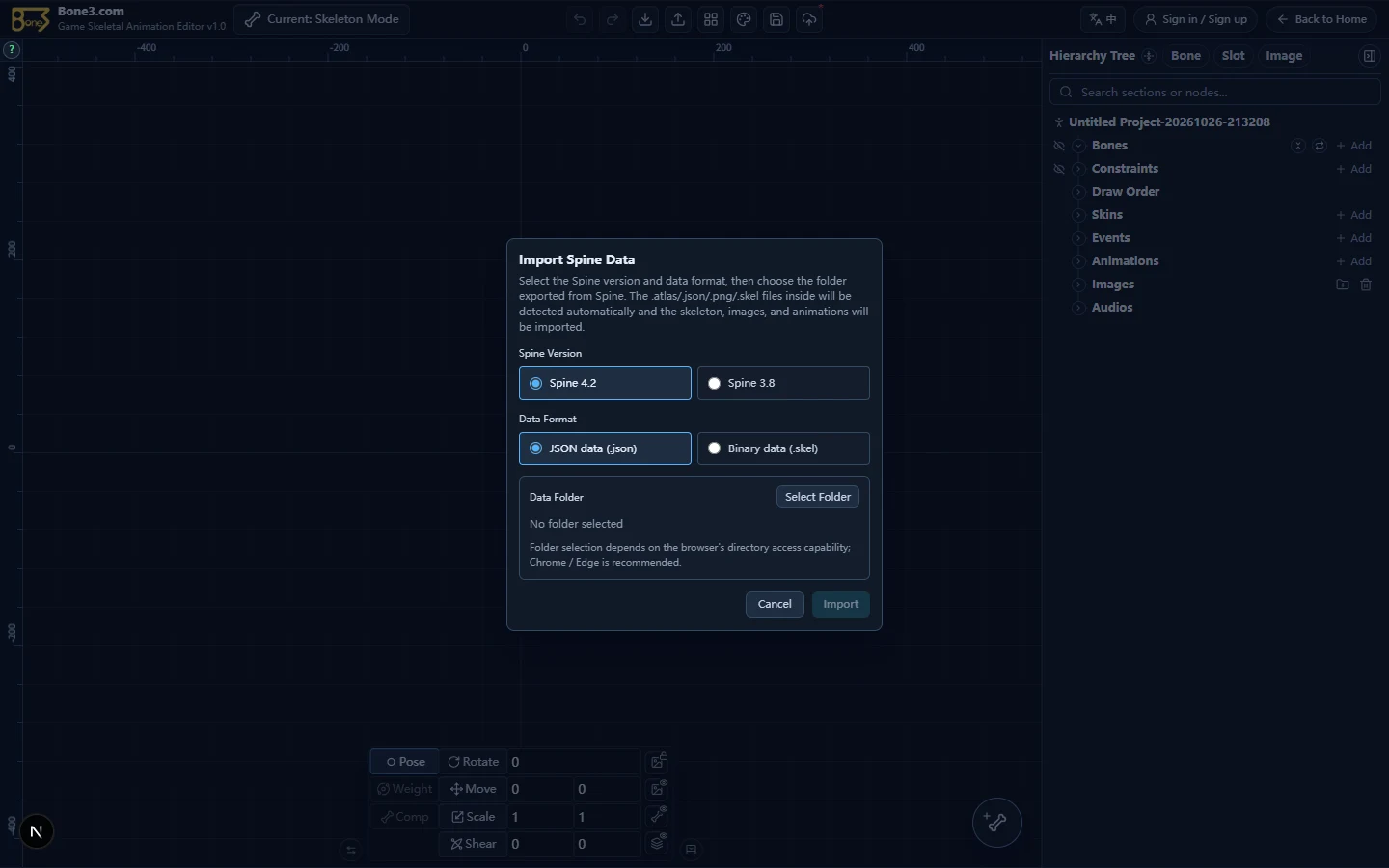Click the collapse-all icon in the Bones row
Viewport: 1389px width, 868px height.
click(1298, 146)
